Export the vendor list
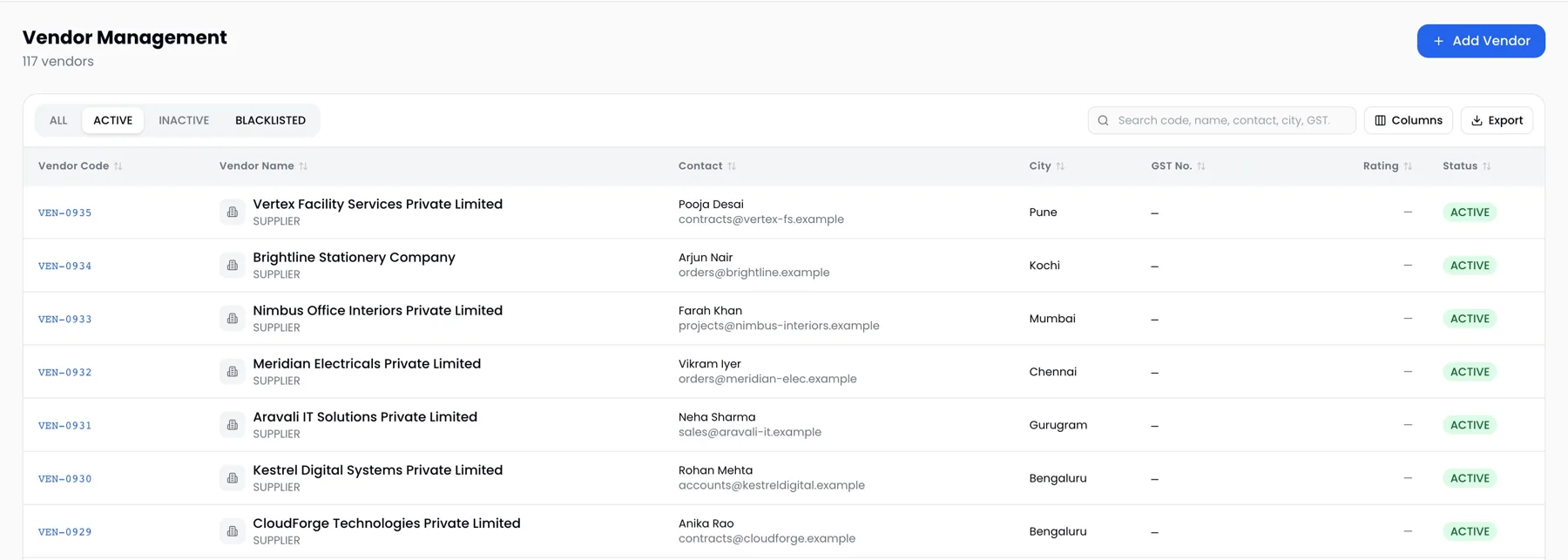The height and width of the screenshot is (560, 1568). point(1497,120)
